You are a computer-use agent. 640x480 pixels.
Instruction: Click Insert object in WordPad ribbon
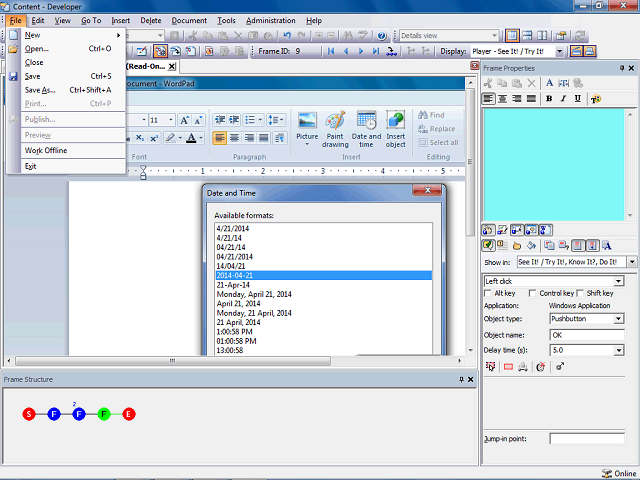click(396, 130)
